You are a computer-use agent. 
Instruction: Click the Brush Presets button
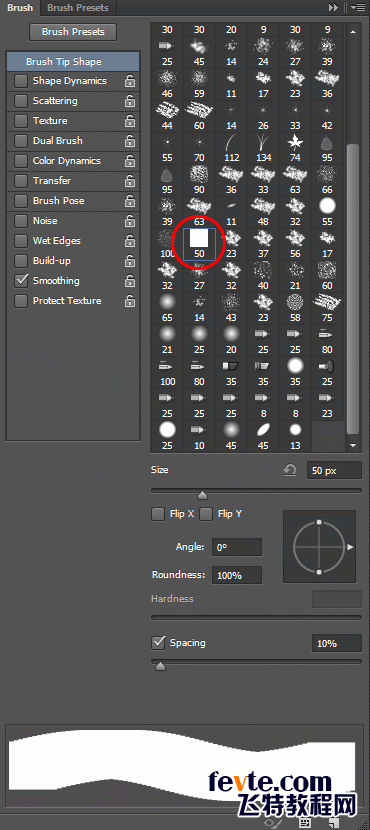[73, 32]
